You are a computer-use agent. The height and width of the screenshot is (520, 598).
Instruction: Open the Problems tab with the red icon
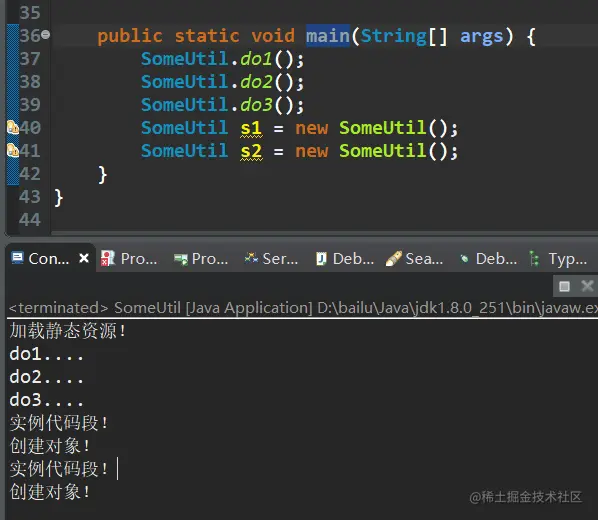[x=129, y=259]
